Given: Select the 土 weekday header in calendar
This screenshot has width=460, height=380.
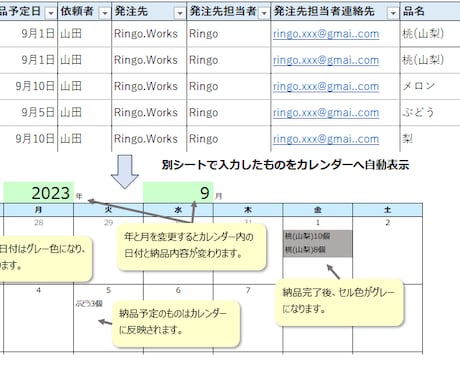Looking at the screenshot, I should click(387, 210).
